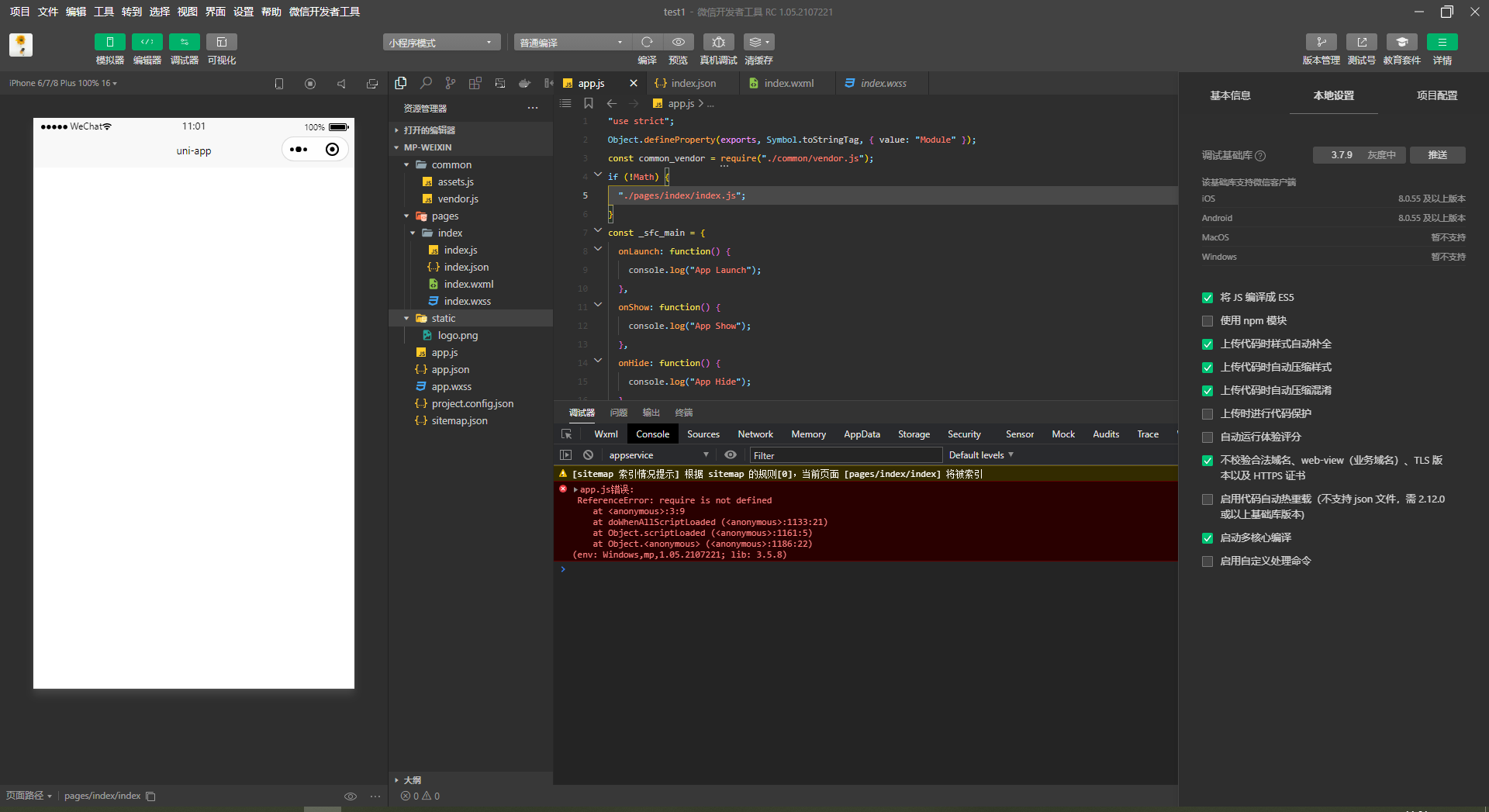The height and width of the screenshot is (812, 1489).
Task: Click the simulator record icon
Action: [310, 84]
